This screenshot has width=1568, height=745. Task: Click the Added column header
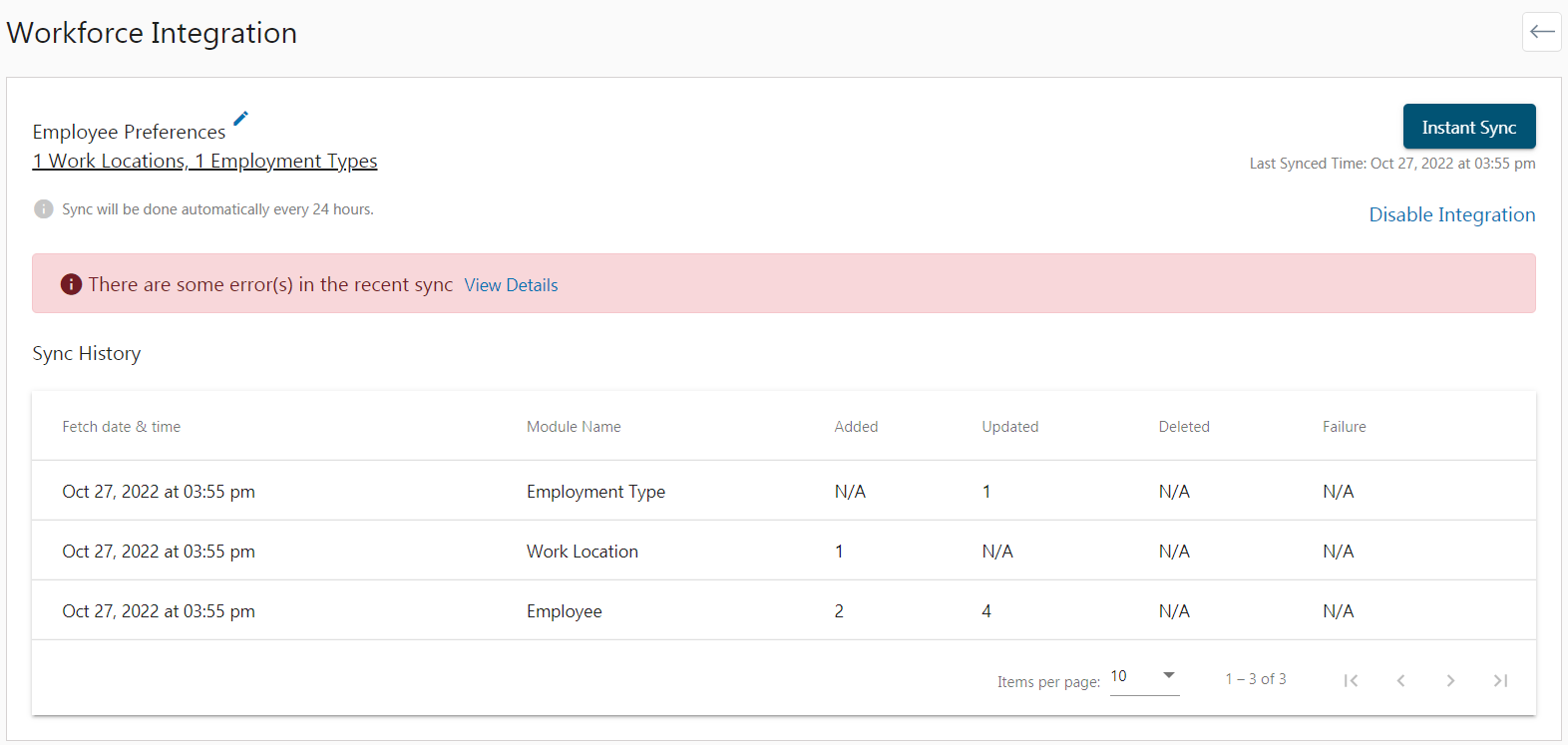[x=856, y=427]
